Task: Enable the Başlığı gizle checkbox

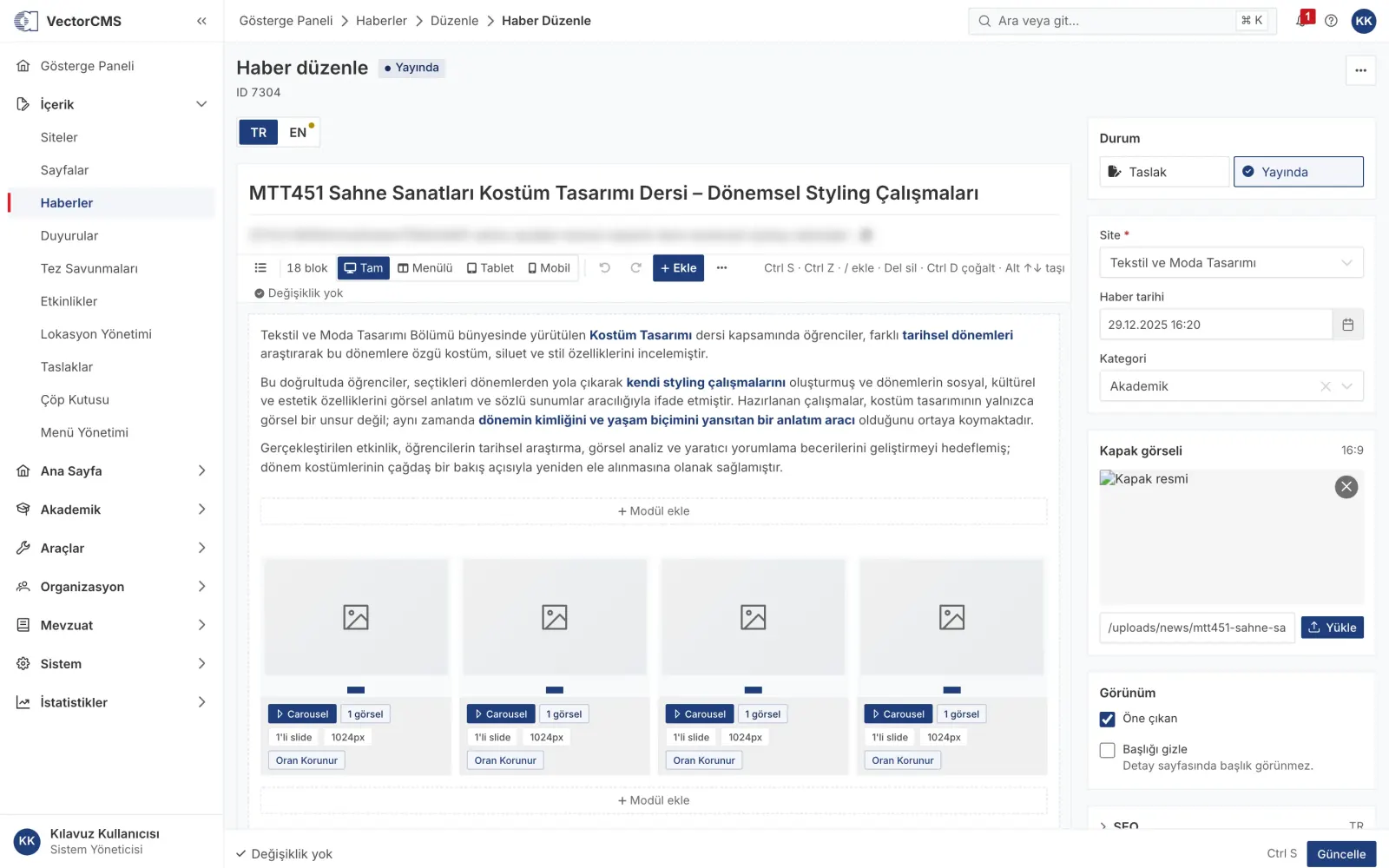Action: (x=1107, y=751)
